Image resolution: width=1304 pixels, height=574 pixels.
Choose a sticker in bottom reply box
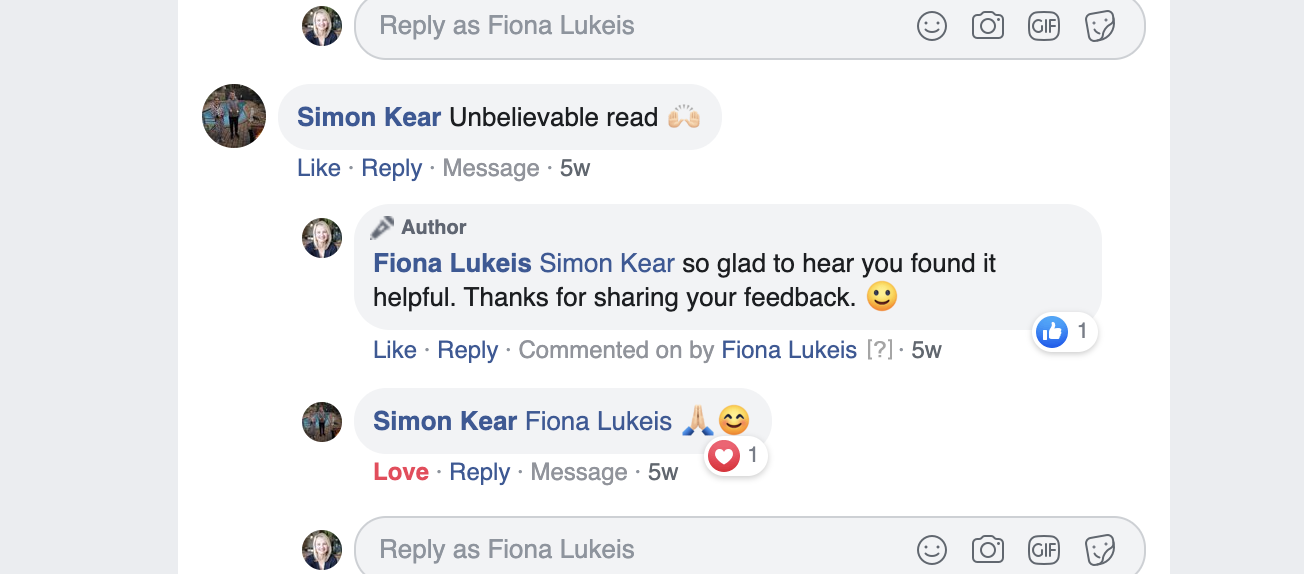click(1099, 549)
